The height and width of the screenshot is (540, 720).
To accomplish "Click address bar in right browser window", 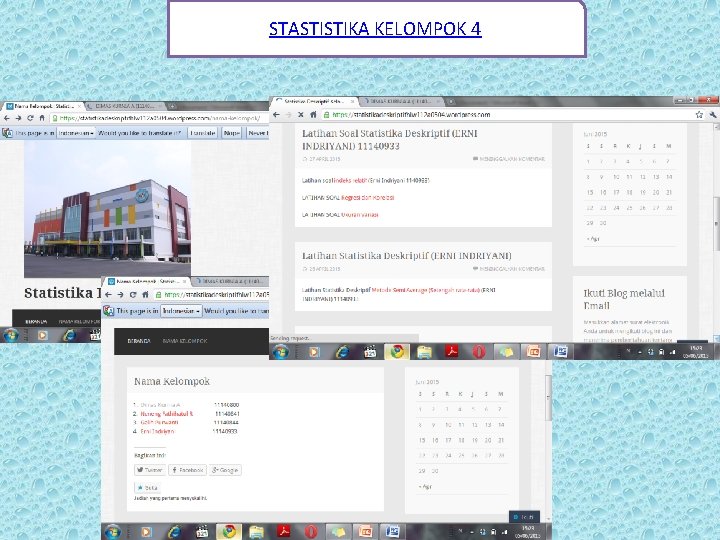I will [x=507, y=115].
